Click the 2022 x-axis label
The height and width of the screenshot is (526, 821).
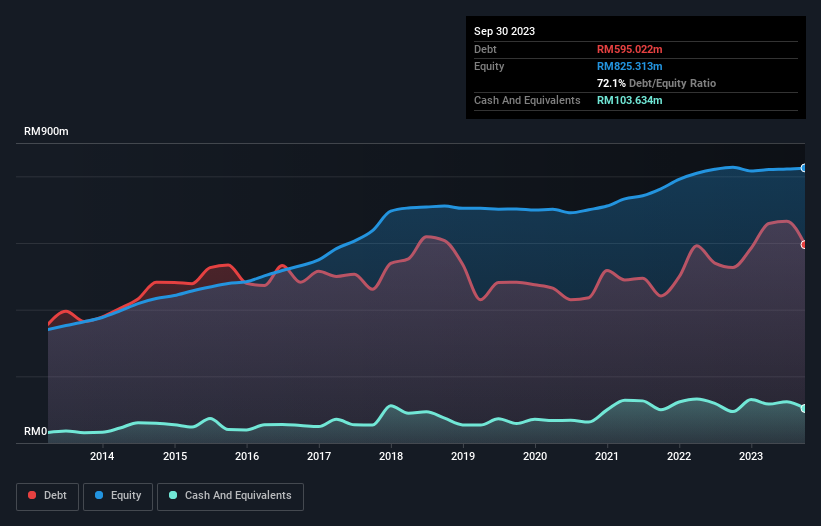679,456
